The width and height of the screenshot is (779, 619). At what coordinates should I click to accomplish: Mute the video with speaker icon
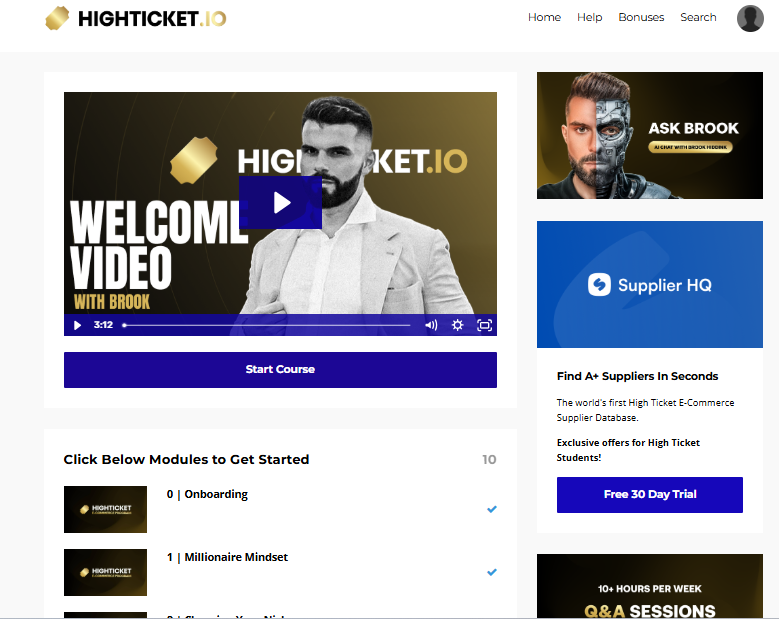pyautogui.click(x=431, y=325)
